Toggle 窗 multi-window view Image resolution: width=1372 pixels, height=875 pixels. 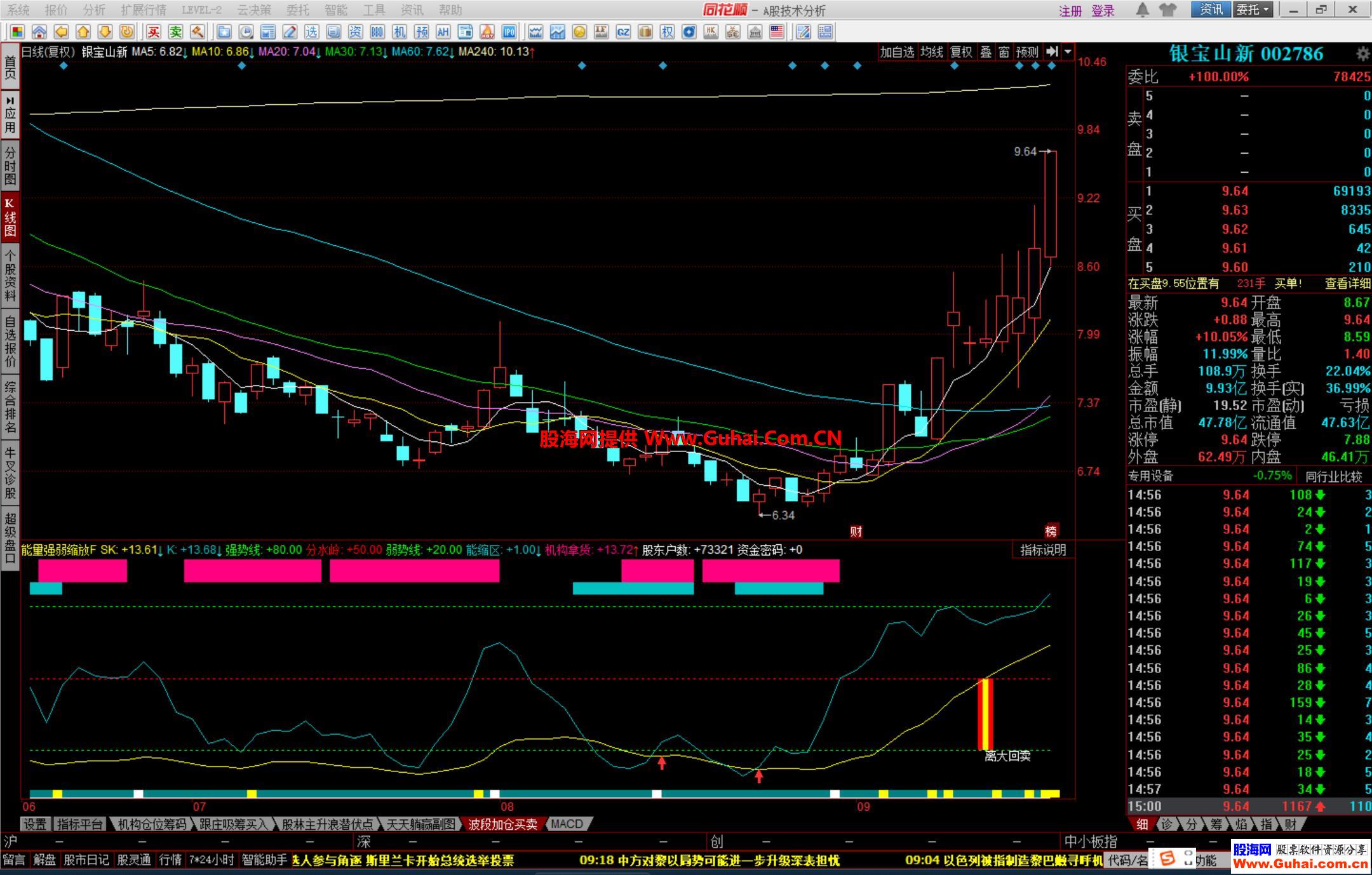(1004, 52)
